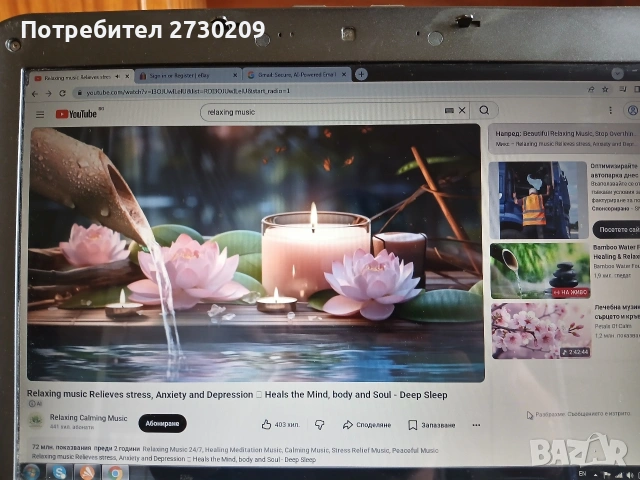Click the browser back arrow
Screen dimensions: 640x480
point(35,94)
